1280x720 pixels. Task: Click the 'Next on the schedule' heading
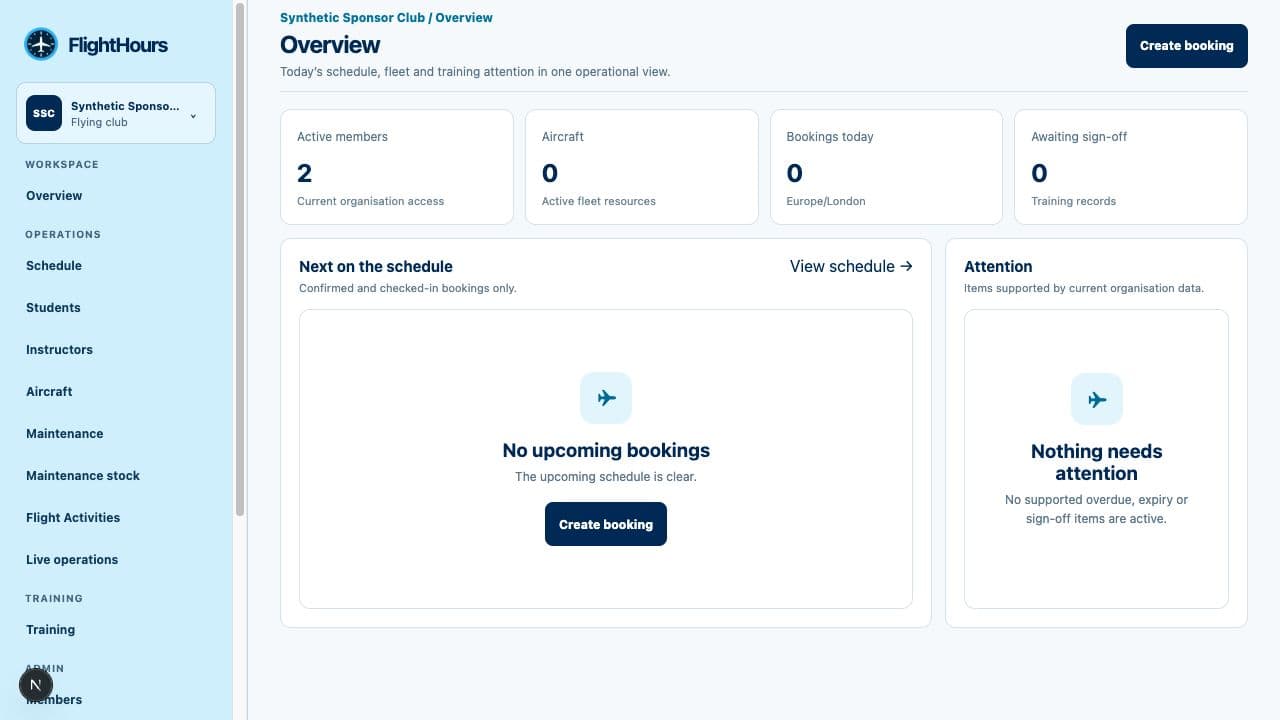(x=376, y=267)
